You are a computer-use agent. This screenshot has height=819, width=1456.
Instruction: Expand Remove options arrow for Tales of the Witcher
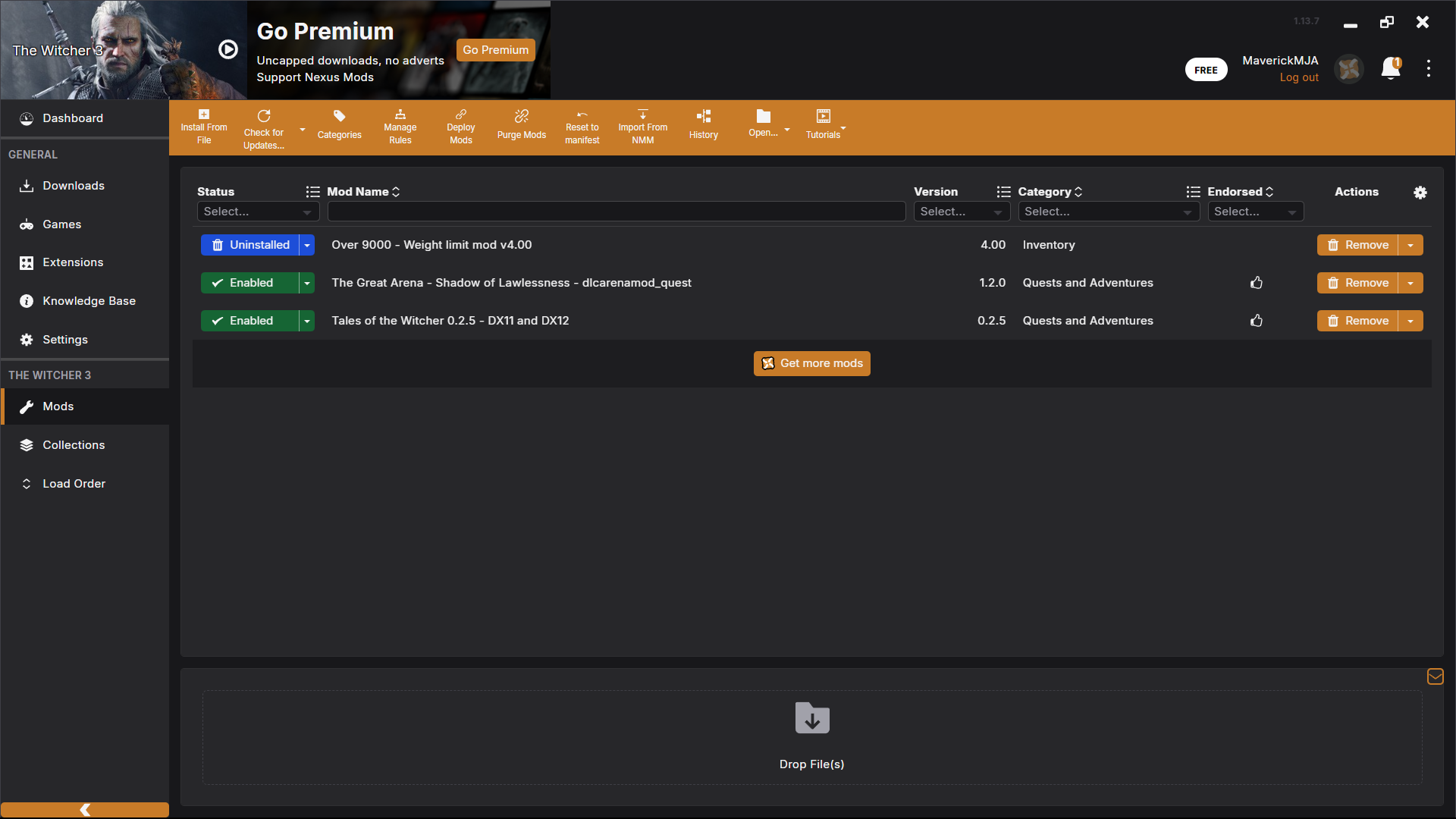pos(1410,321)
